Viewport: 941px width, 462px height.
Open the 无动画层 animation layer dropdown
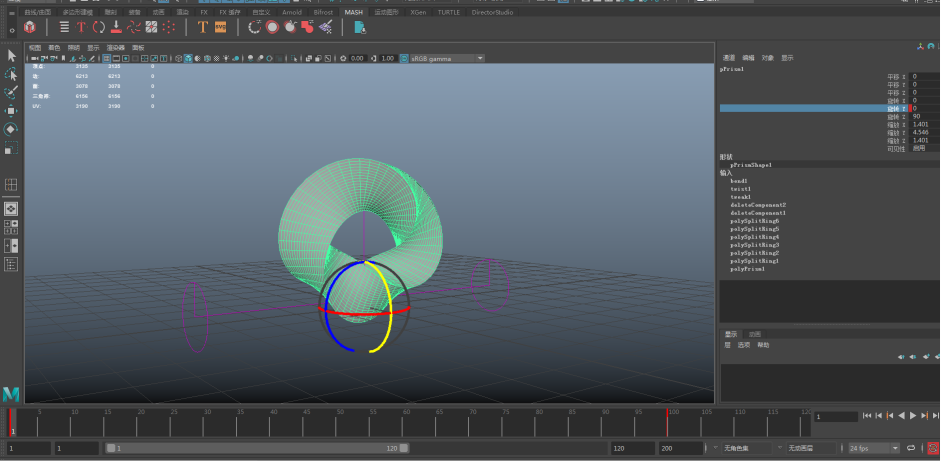click(x=811, y=448)
